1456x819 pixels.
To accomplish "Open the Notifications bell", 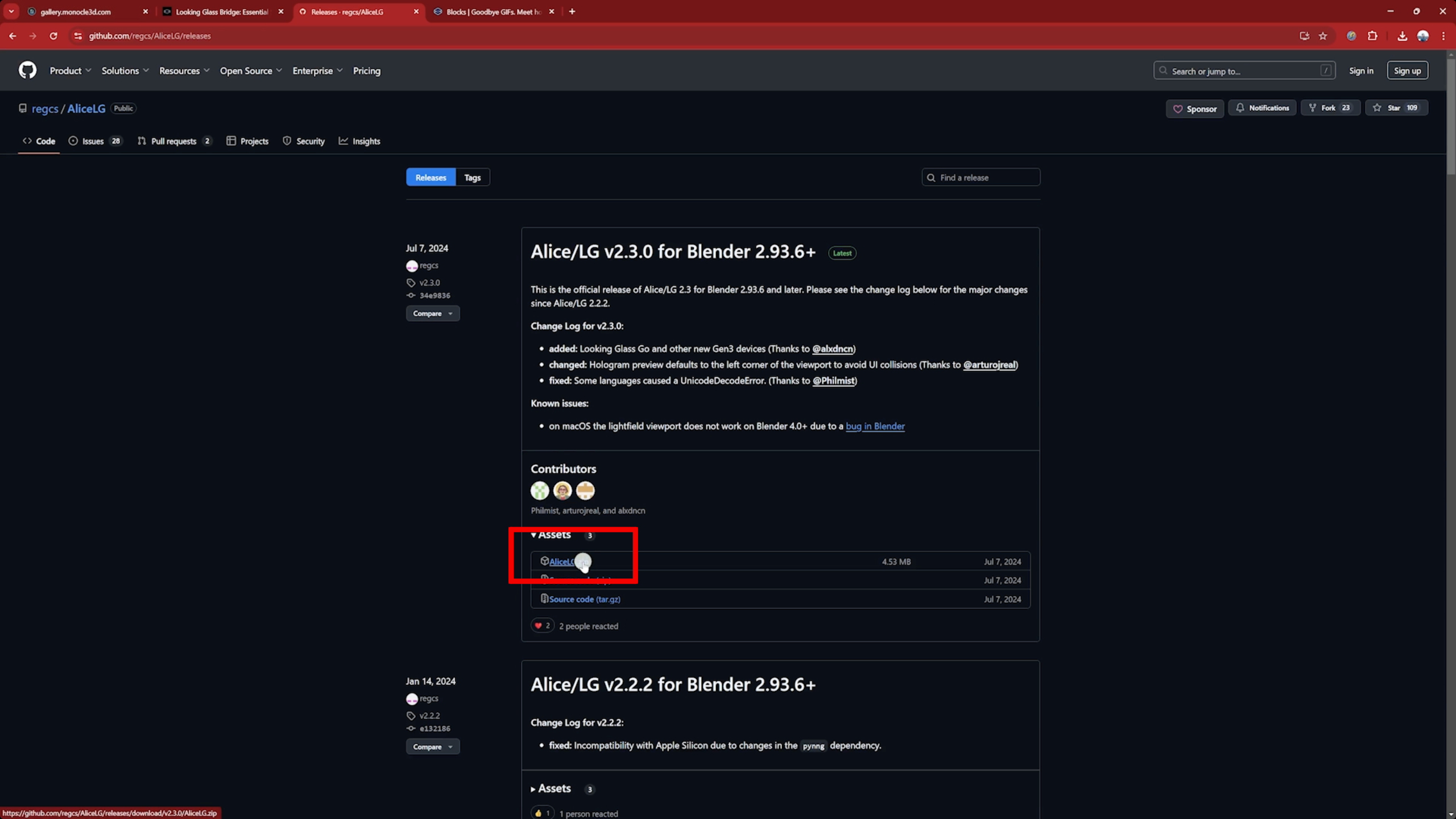I will pyautogui.click(x=1263, y=107).
